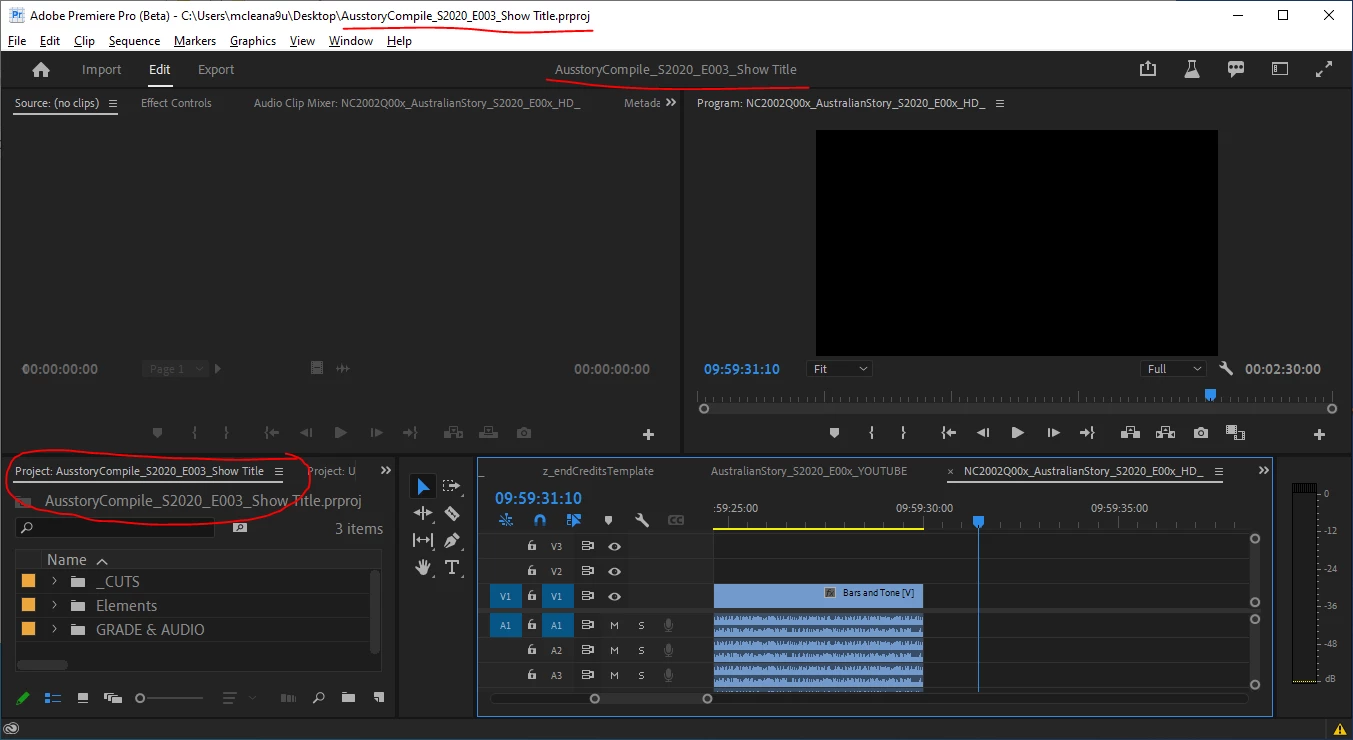Open Program monitor panel menu
The height and width of the screenshot is (740, 1353).
tap(1000, 103)
